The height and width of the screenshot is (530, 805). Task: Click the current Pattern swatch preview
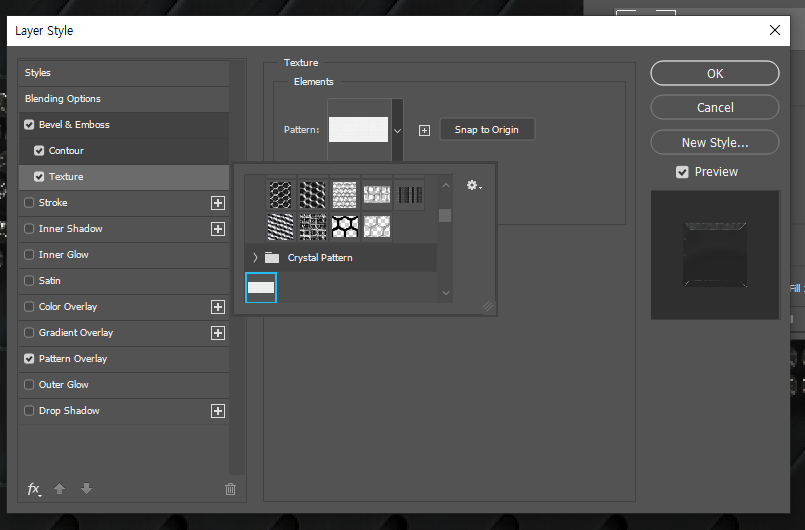pos(358,130)
